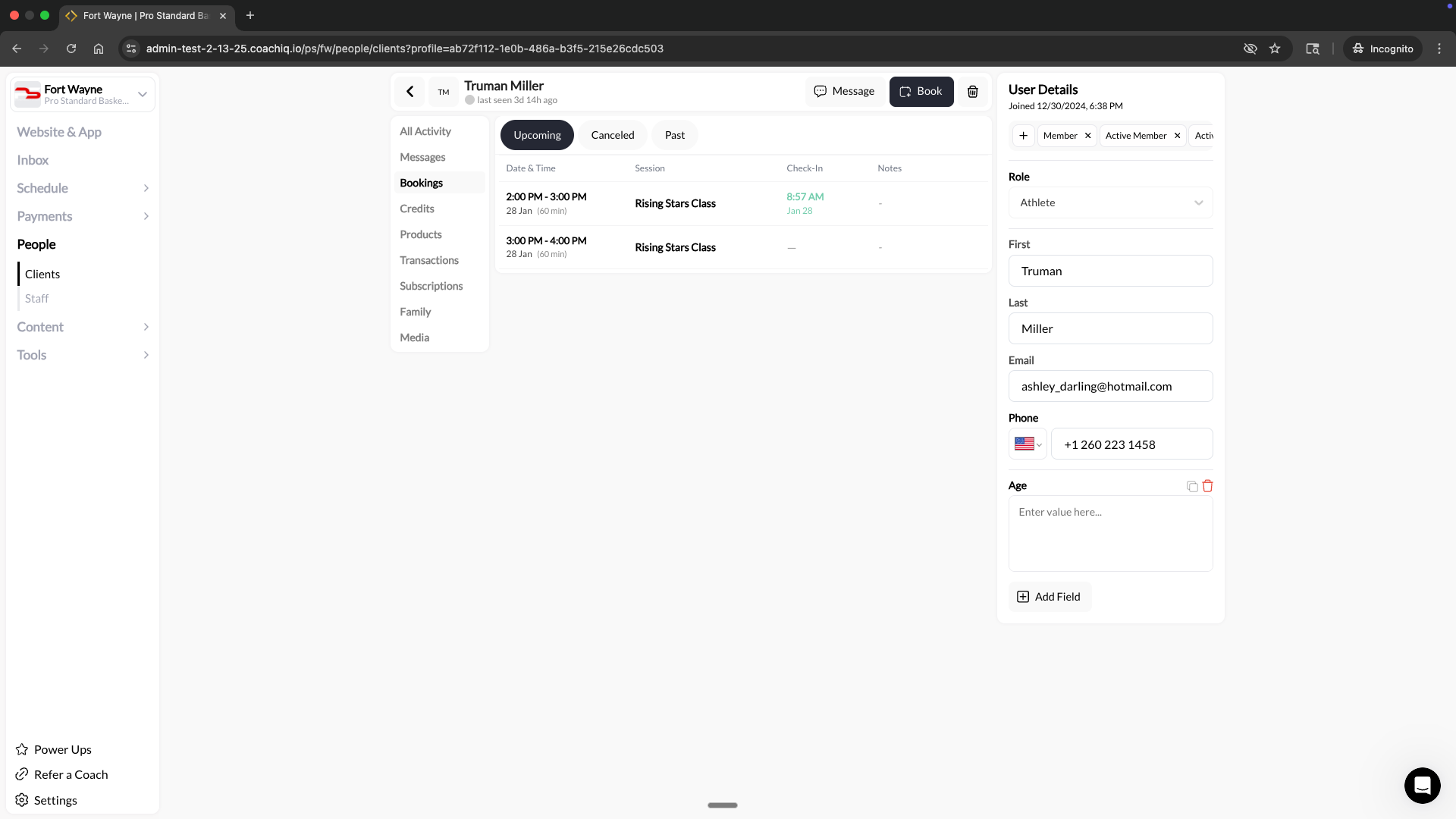Screen dimensions: 1456x819
Task: Remove the Age custom field
Action: (x=1207, y=486)
